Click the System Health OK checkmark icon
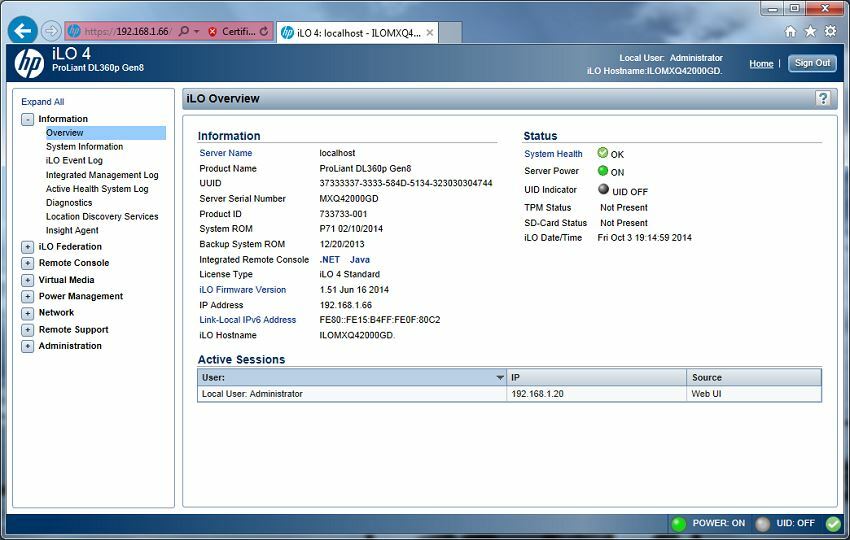The image size is (850, 540). pyautogui.click(x=603, y=153)
